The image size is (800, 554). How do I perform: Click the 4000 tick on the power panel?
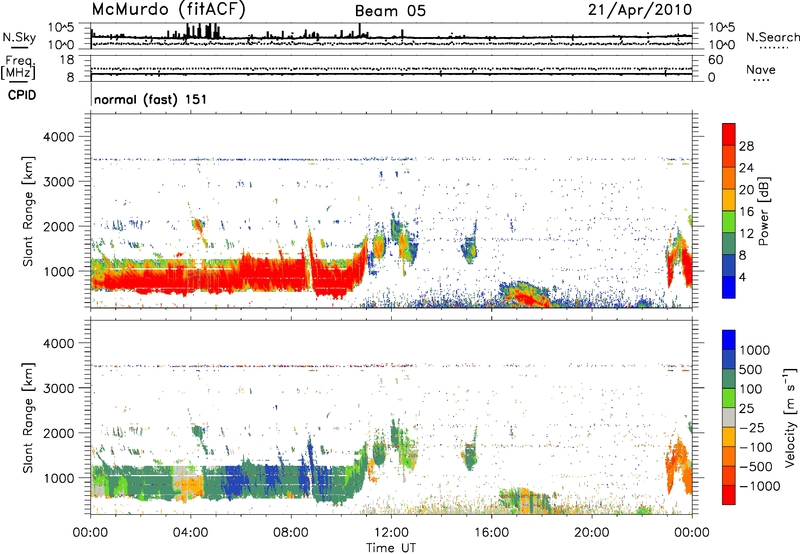[x=59, y=137]
